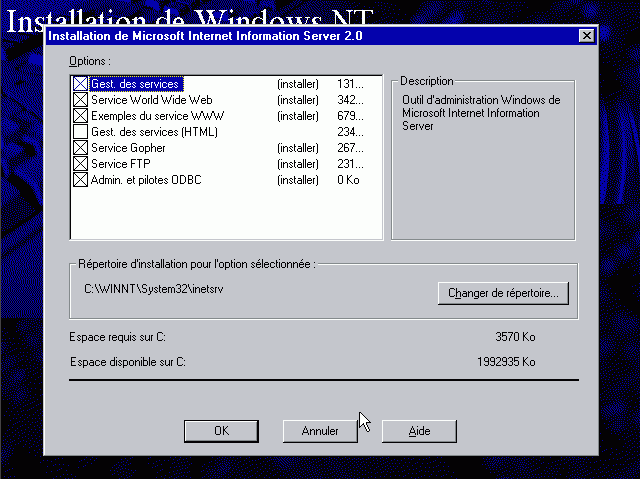
Task: Select 'Exemples du service WWW' label
Action: coord(158,116)
